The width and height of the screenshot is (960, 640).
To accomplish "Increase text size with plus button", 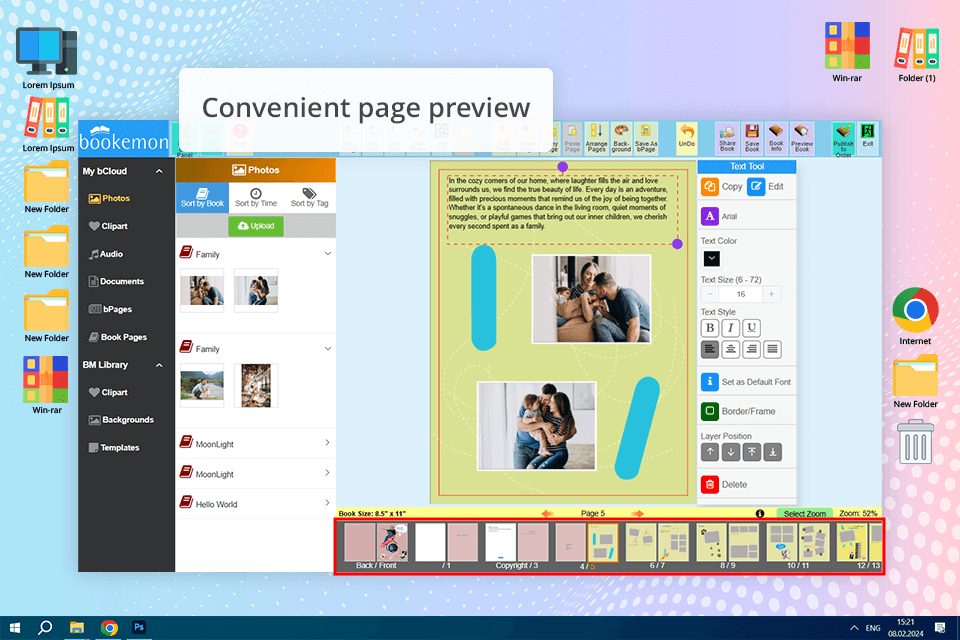I will [x=771, y=295].
